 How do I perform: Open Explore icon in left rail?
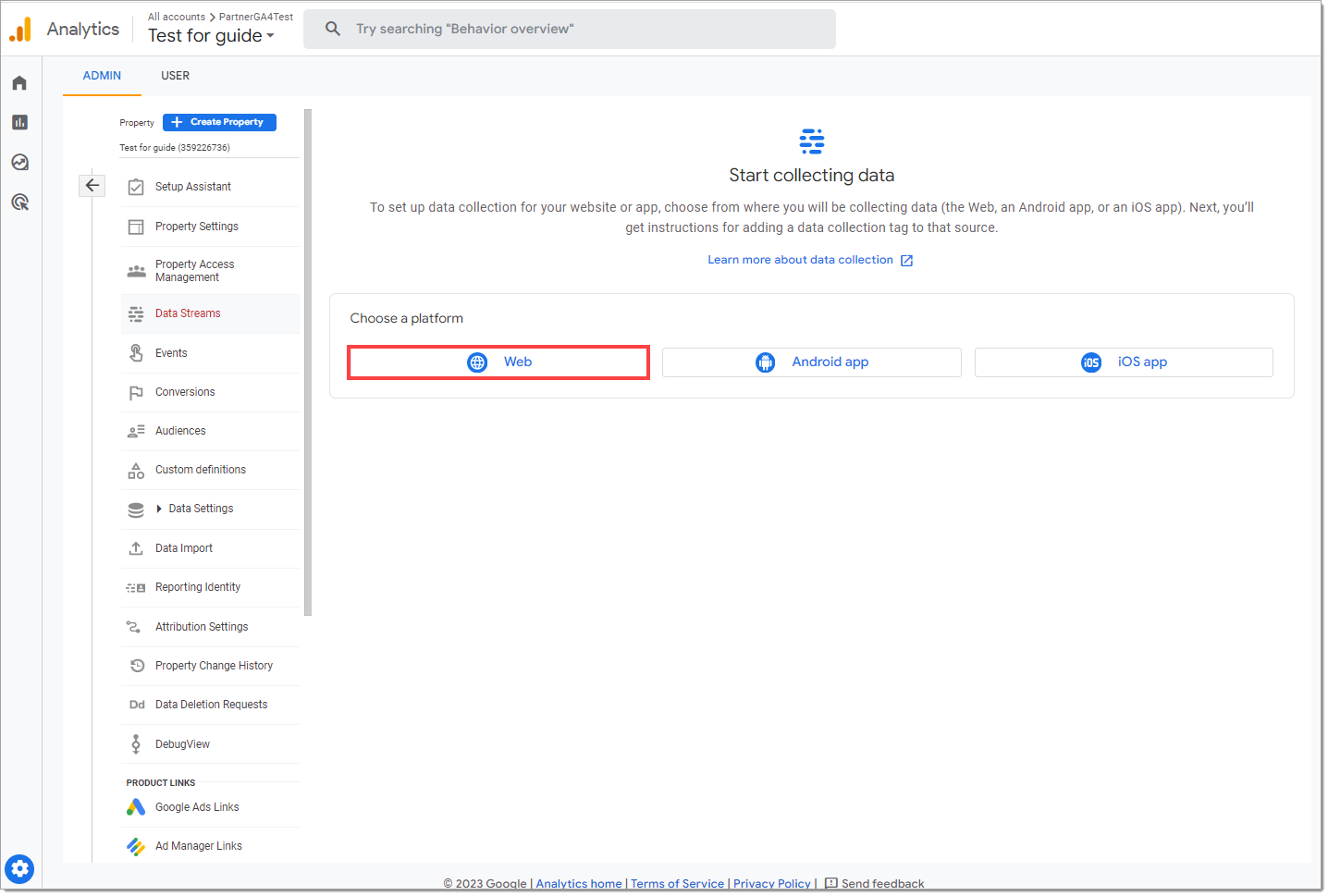(x=19, y=163)
